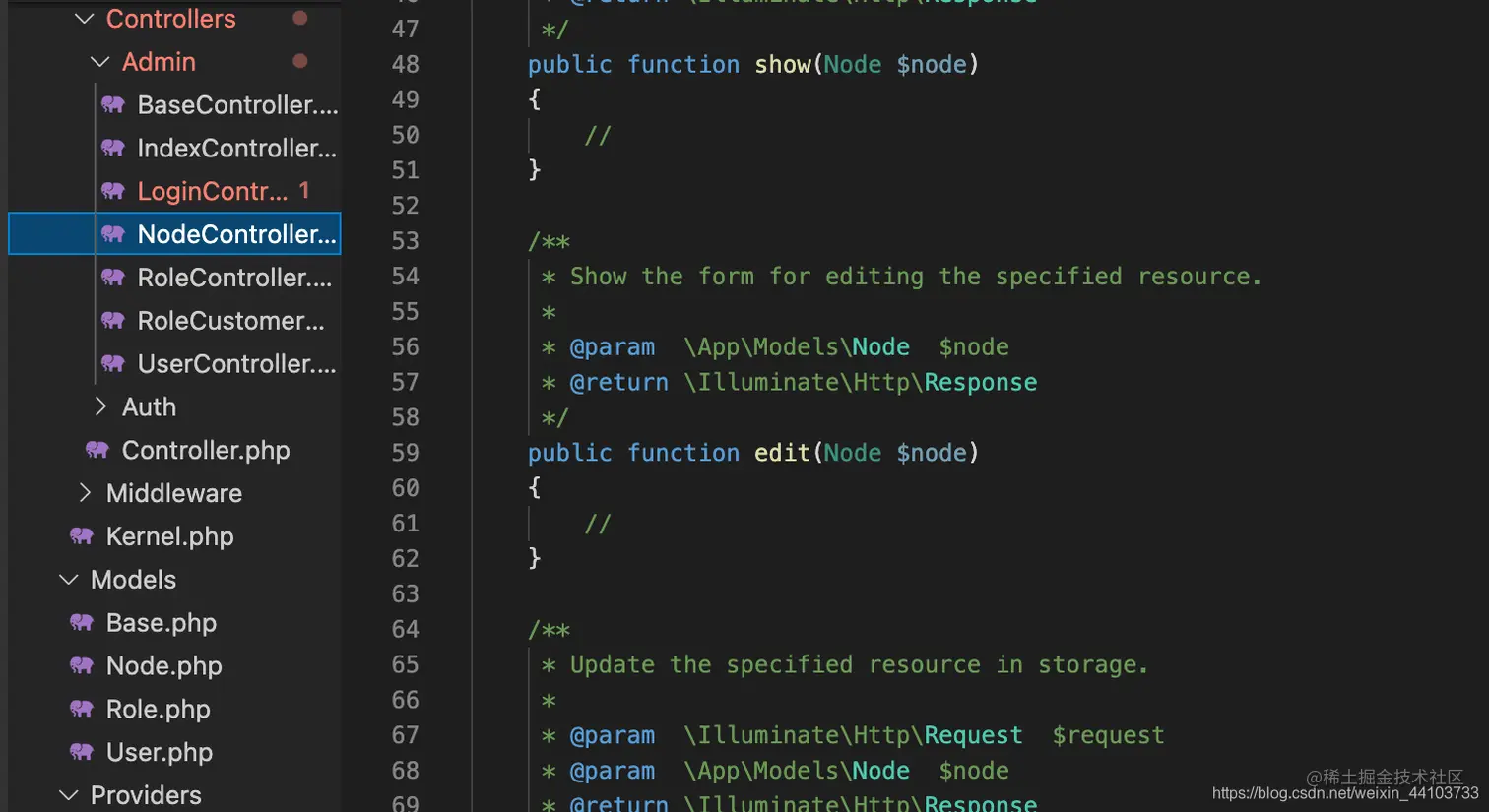Open RoleCustomer file in explorer
Screen dimensions: 1489x812
(230, 321)
